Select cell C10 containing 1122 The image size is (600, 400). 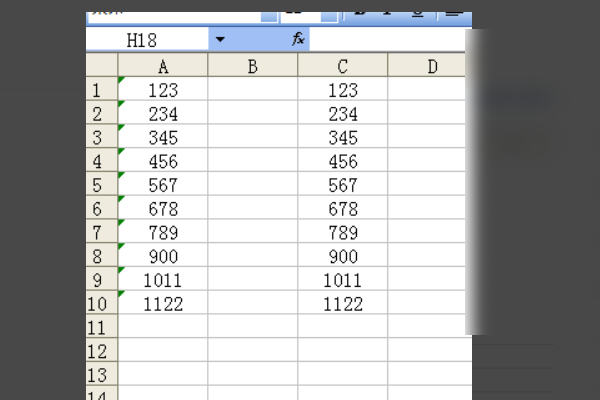(x=342, y=304)
